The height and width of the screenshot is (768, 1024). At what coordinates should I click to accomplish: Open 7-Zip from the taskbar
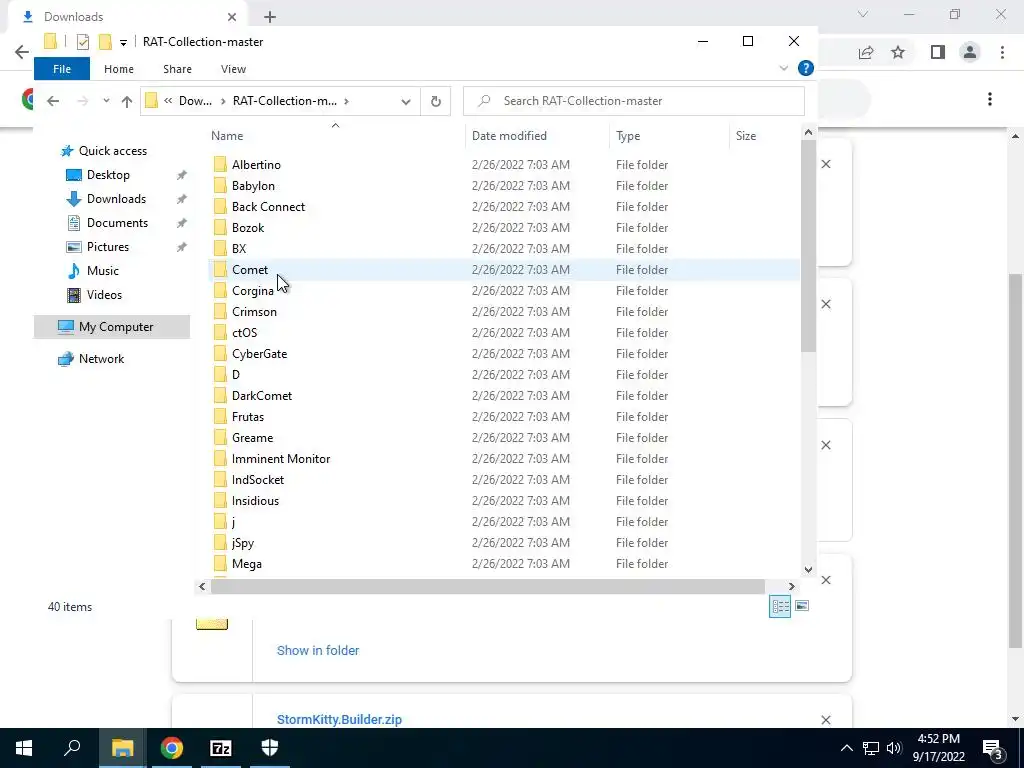[221, 748]
